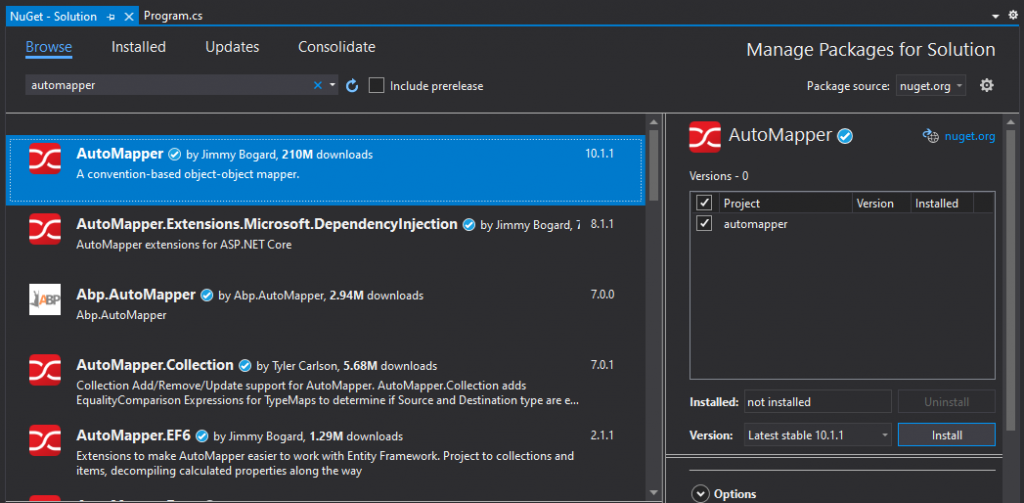Select the Abp.AutoMapper package title
Viewport: 1024px width, 503px height.
136,295
